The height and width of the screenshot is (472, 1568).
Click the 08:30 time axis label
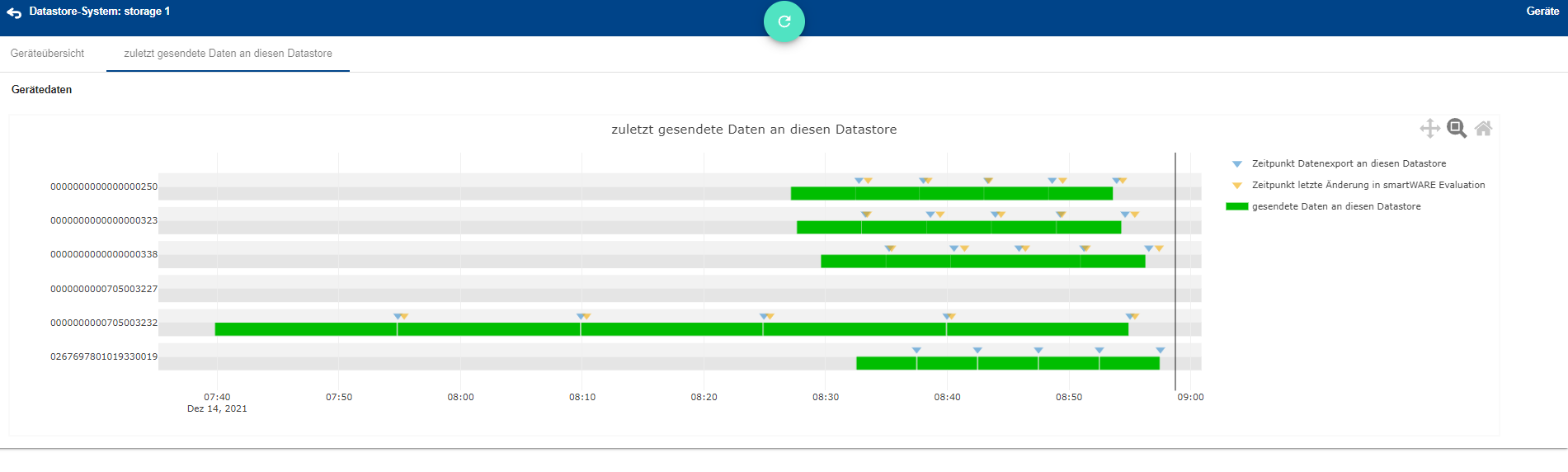tap(825, 397)
